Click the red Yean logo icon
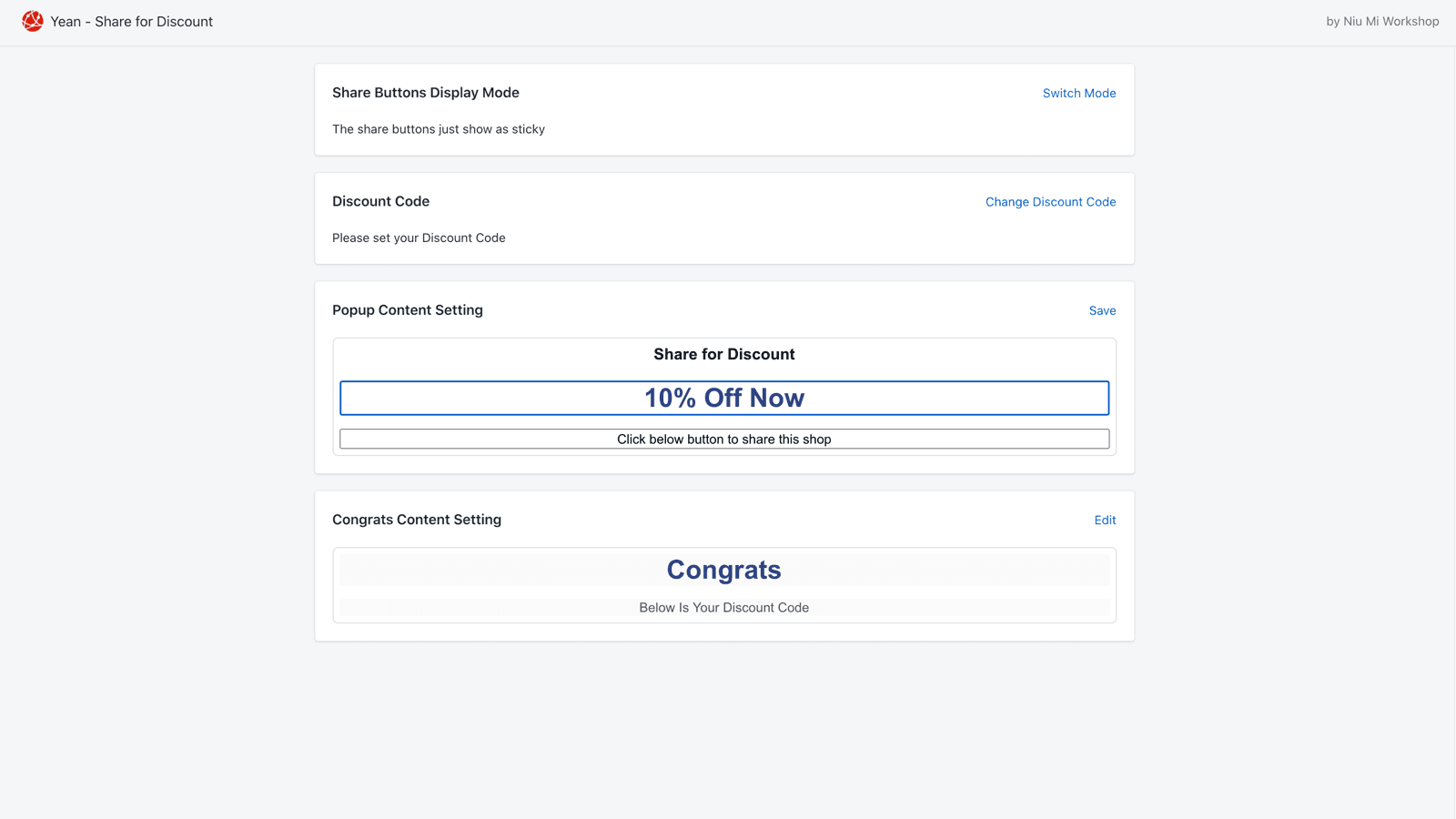1456x819 pixels. pos(33,21)
